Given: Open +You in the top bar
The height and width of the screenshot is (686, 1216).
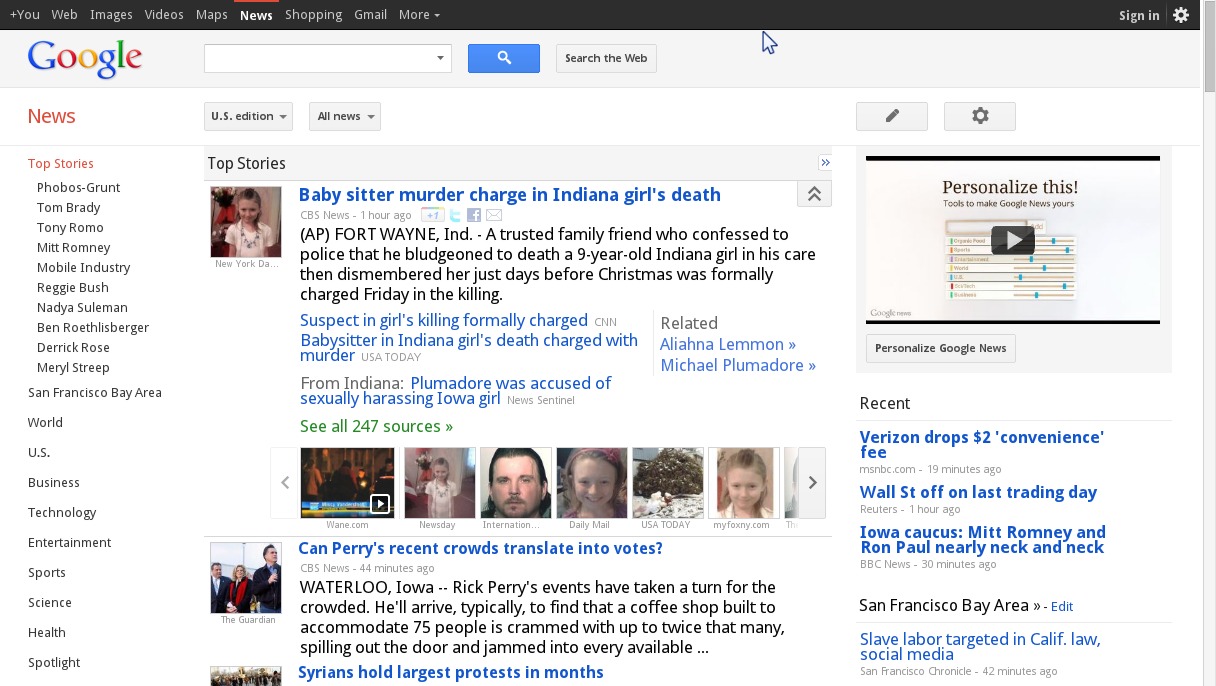Looking at the screenshot, I should pyautogui.click(x=25, y=15).
